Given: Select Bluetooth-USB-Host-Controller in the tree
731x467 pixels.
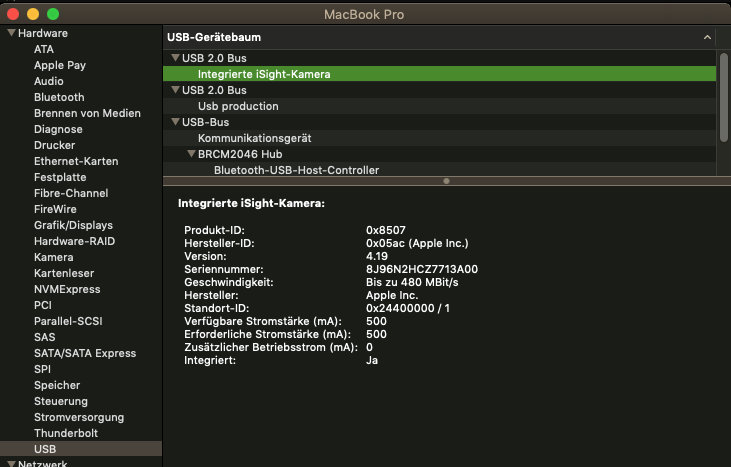Looking at the screenshot, I should tap(296, 170).
